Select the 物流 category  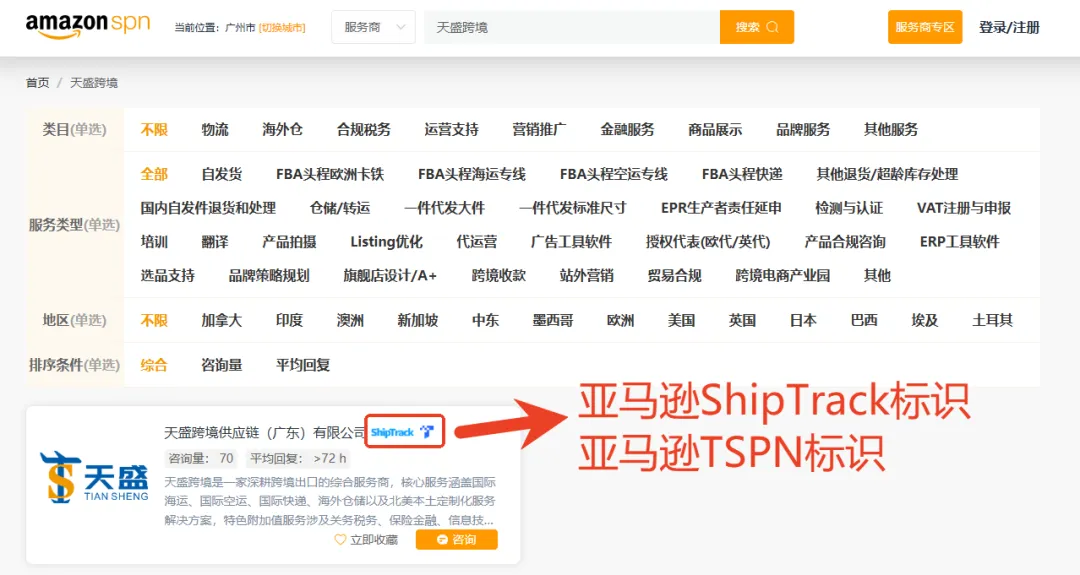(215, 129)
